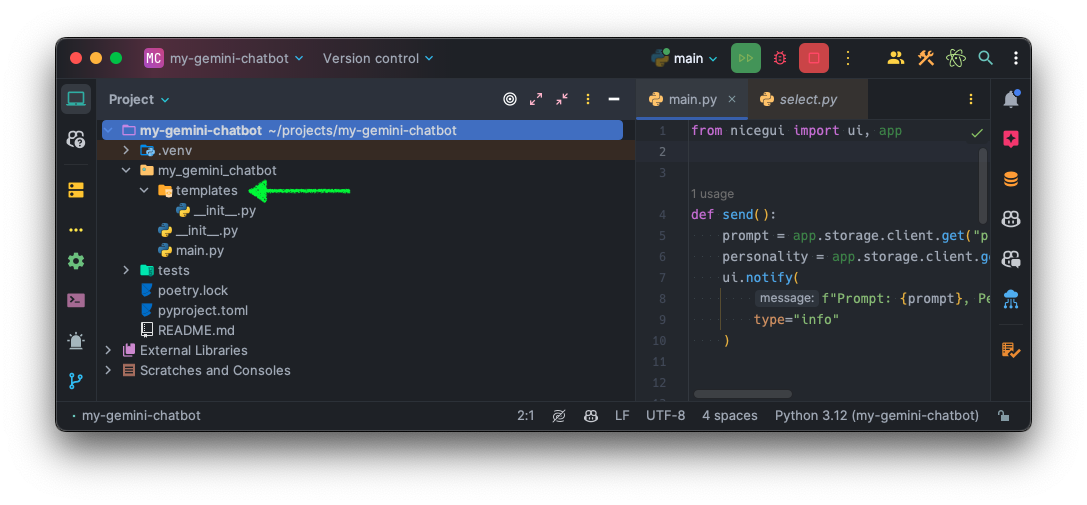Open the Terminal tool window
The height and width of the screenshot is (505, 1087).
tap(76, 300)
